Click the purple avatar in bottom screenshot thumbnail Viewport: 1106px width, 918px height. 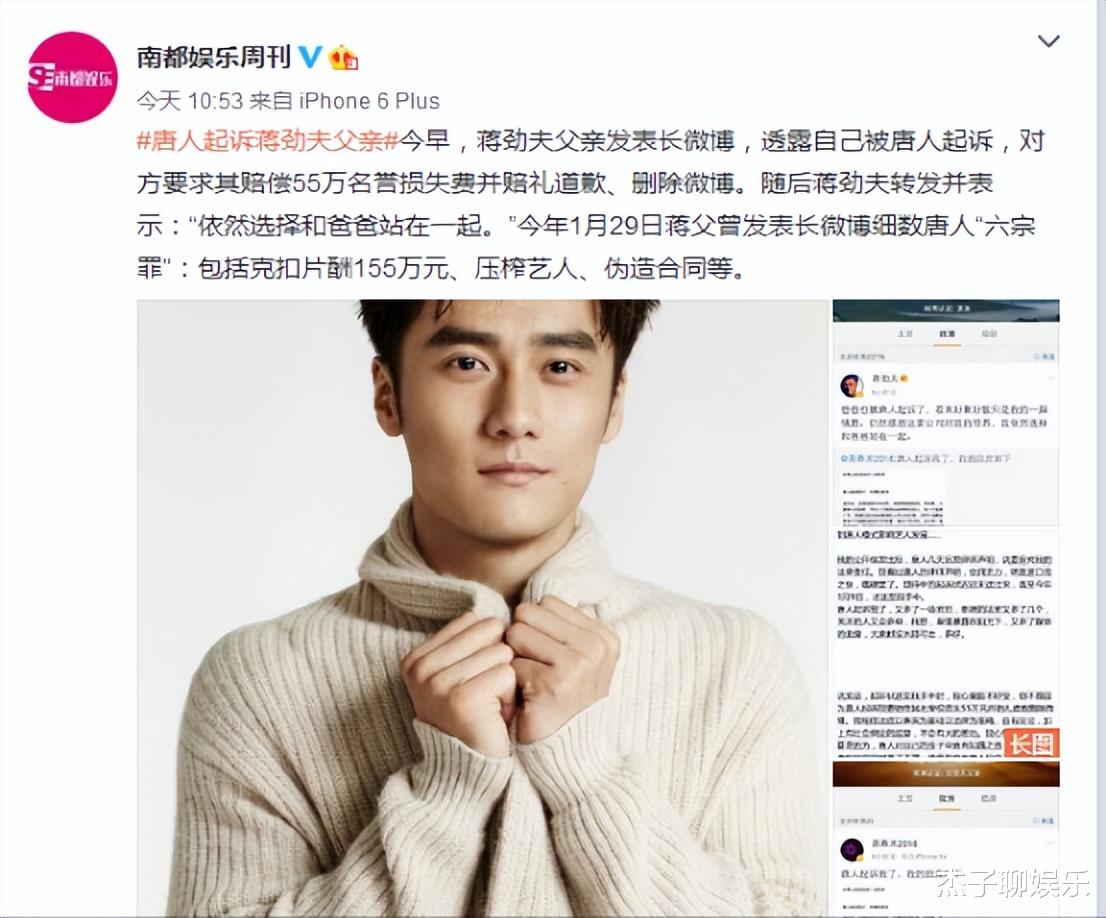[853, 849]
